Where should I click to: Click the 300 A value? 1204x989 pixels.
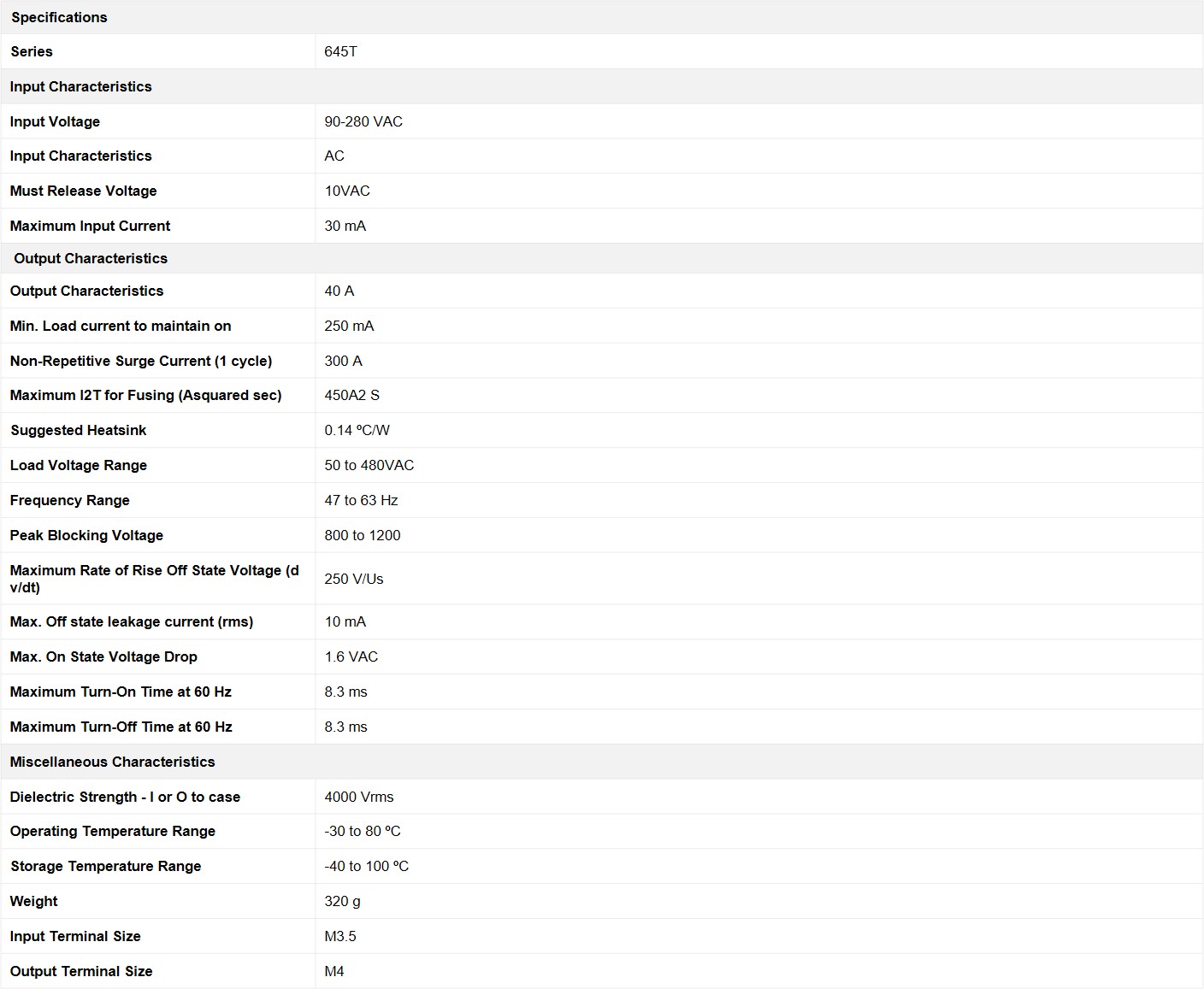pos(343,361)
